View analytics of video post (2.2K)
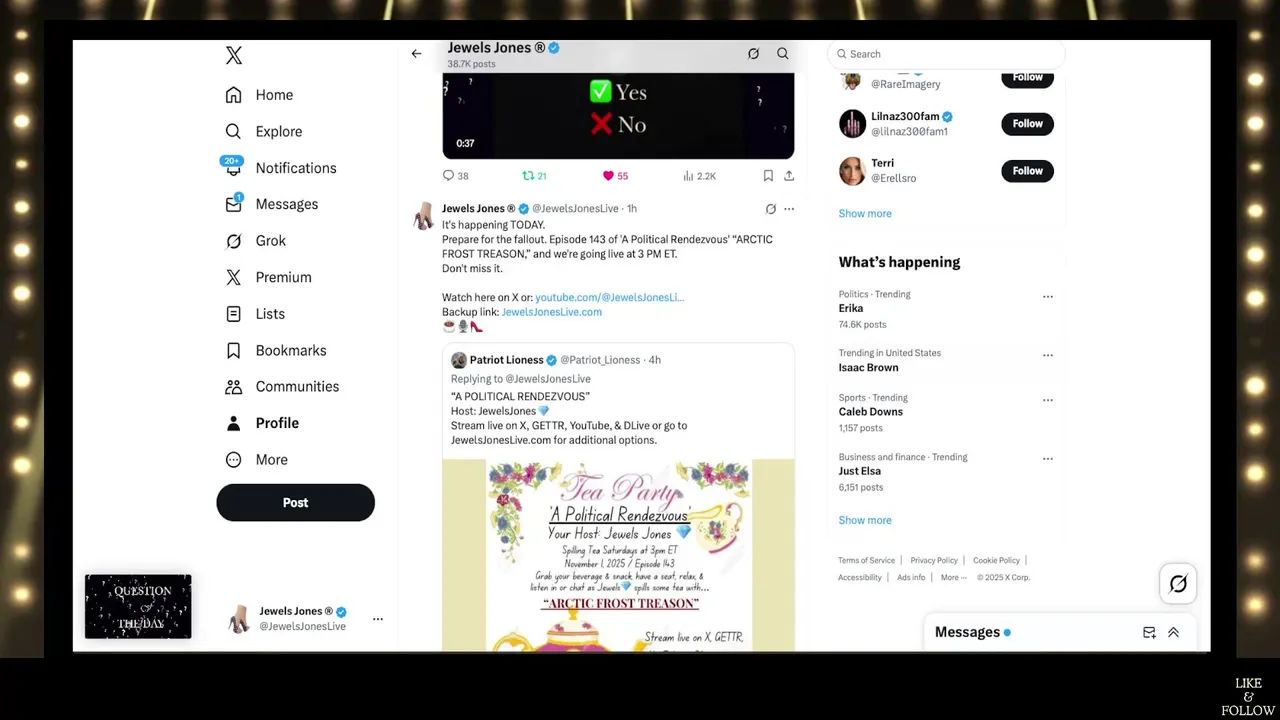1280x720 pixels. tap(699, 176)
